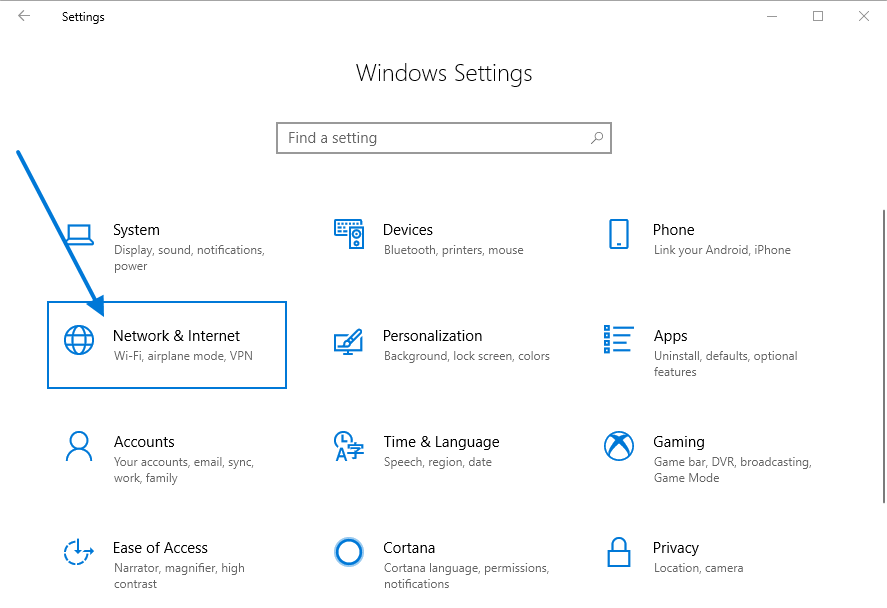
Task: Click 'Narrator, magnifier, high contrast' description
Action: coord(179,576)
